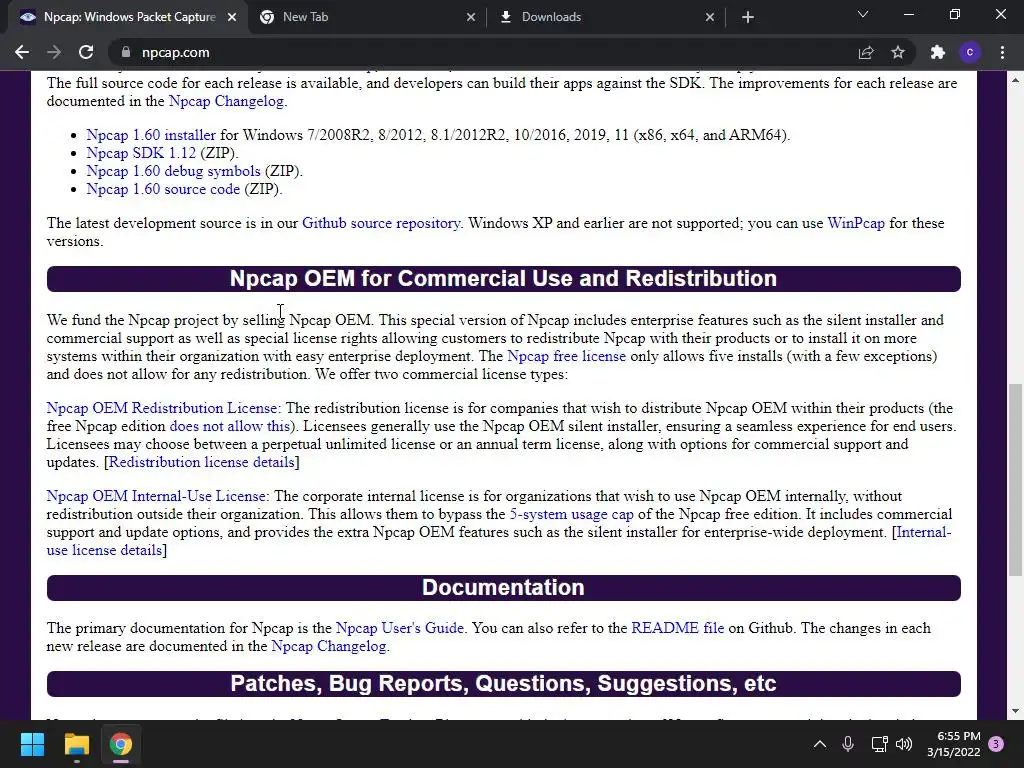Go back with the browser back arrow
Viewport: 1024px width, 768px height.
coord(22,52)
